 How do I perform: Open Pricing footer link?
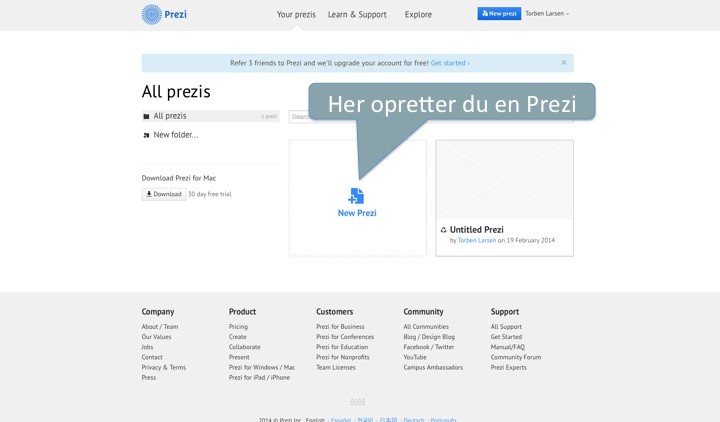pos(238,326)
